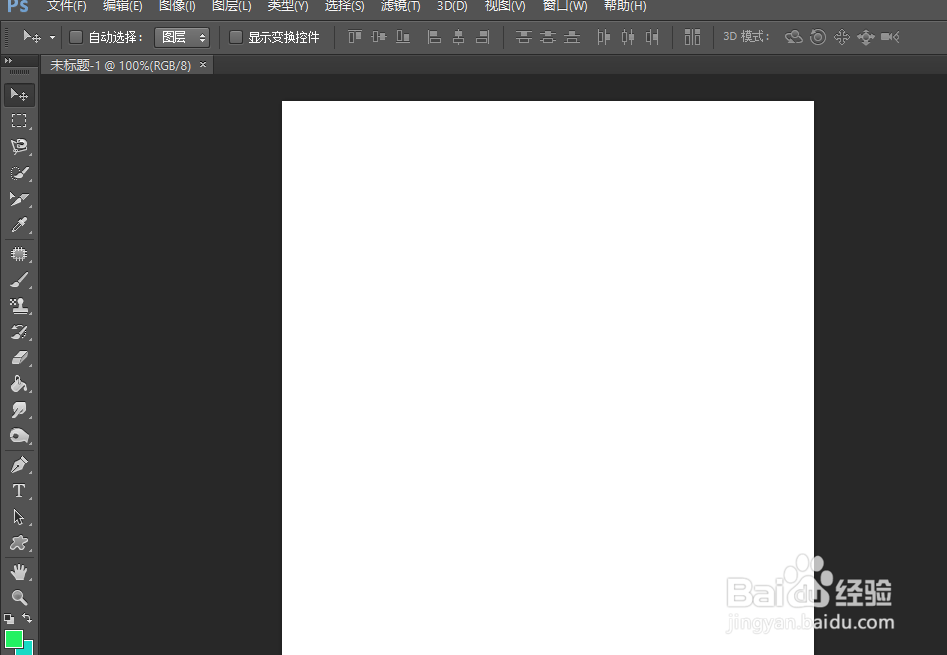Viewport: 947px width, 655px height.
Task: Open the 文件(F) menu
Action: coord(66,6)
